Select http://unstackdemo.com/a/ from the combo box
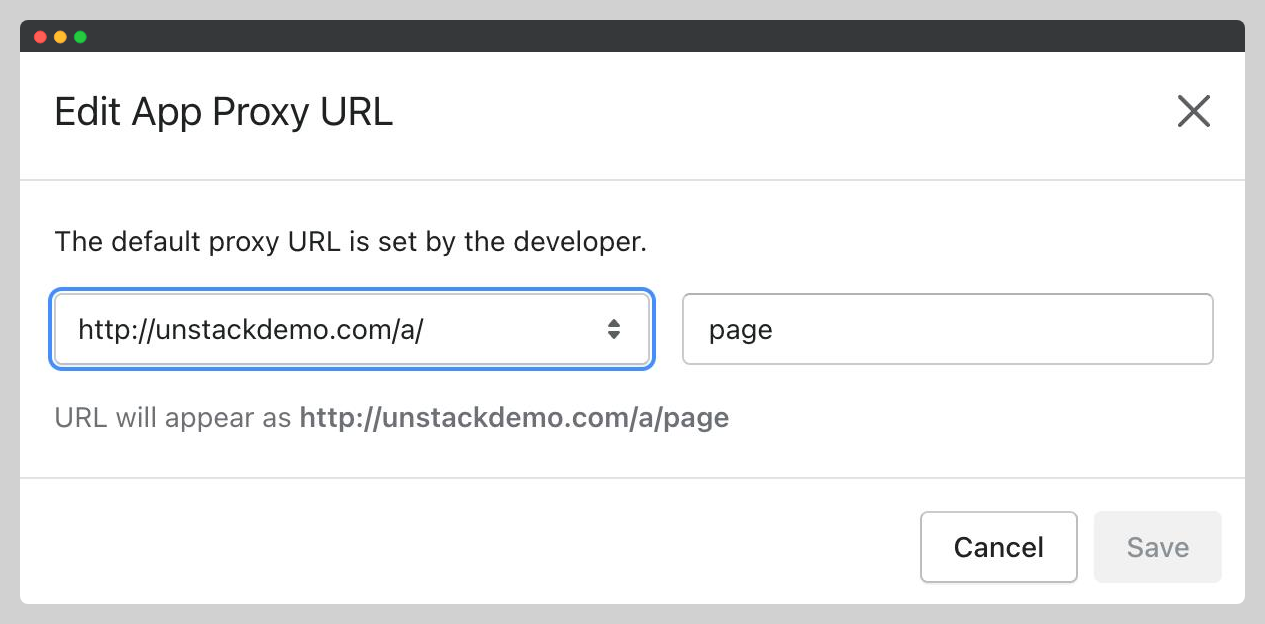Screen dimensions: 1265x624 coord(351,328)
